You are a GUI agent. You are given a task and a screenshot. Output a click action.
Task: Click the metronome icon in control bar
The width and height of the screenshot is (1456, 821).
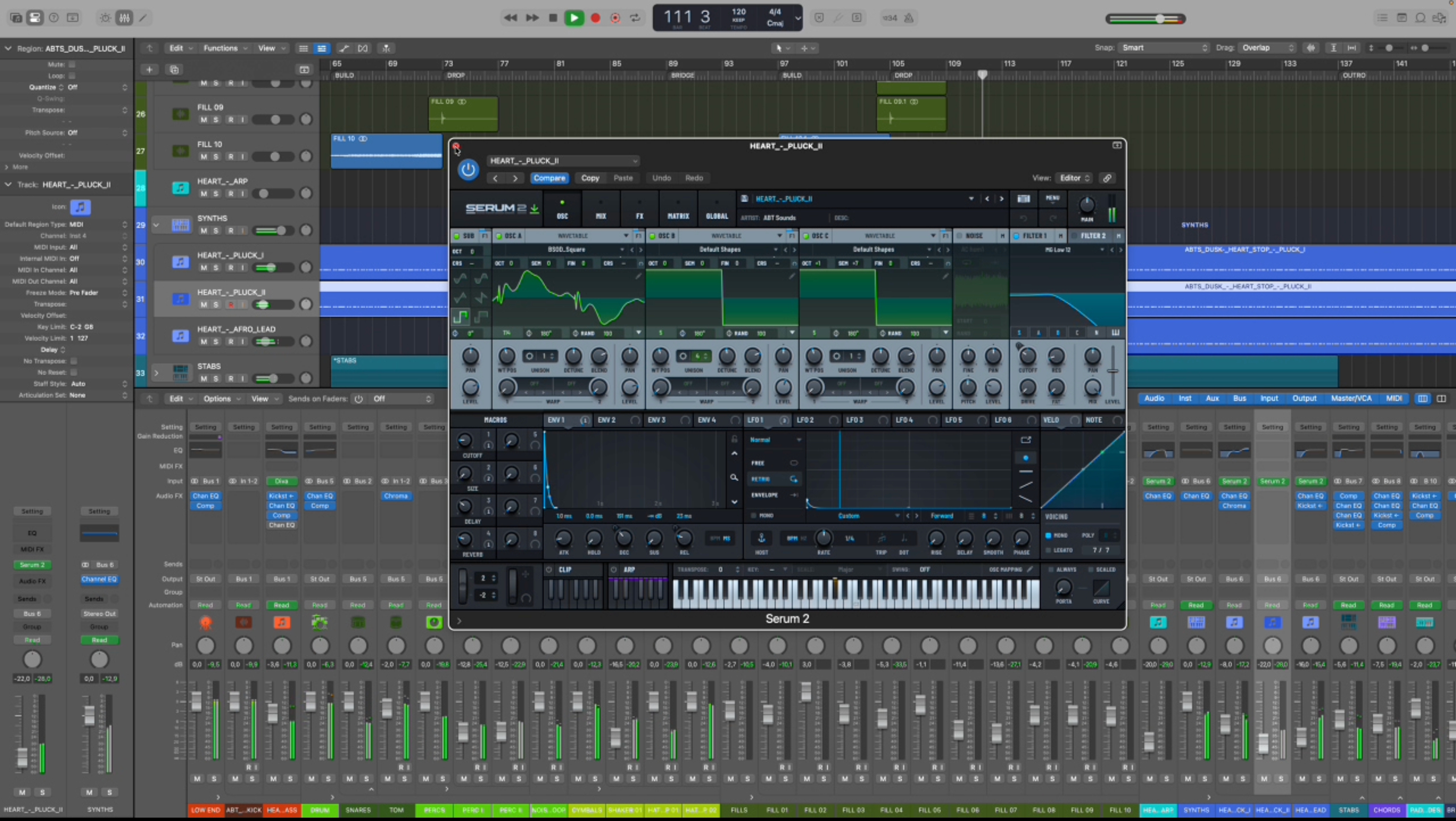(909, 18)
